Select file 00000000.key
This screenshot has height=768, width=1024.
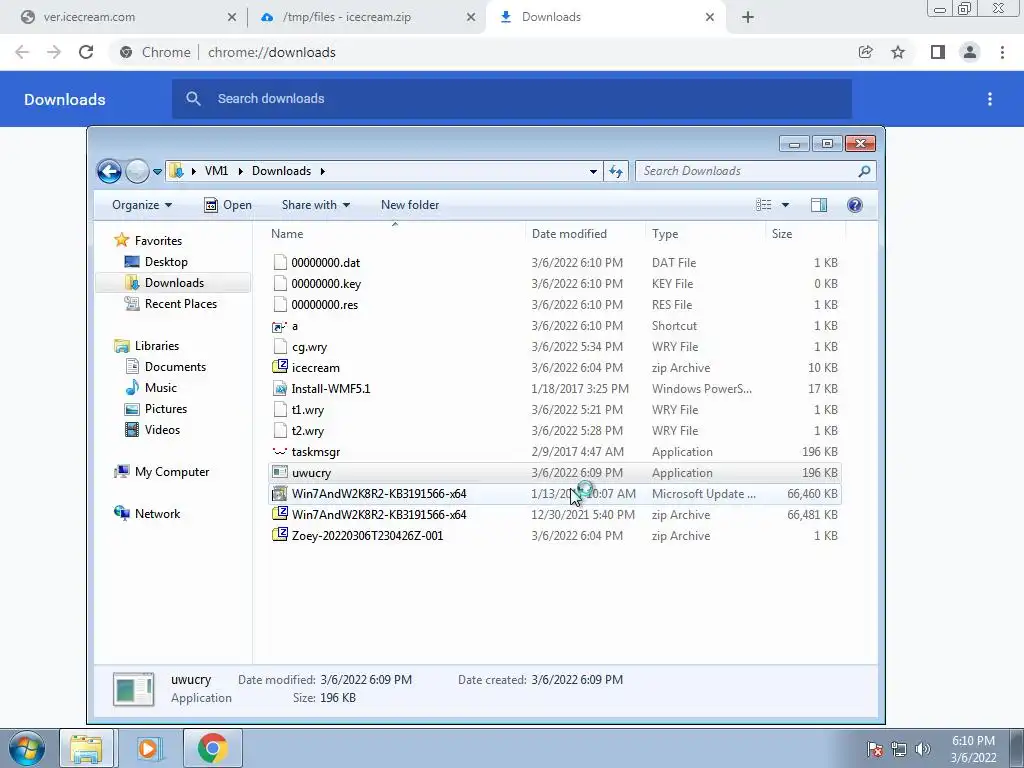[x=554, y=283]
